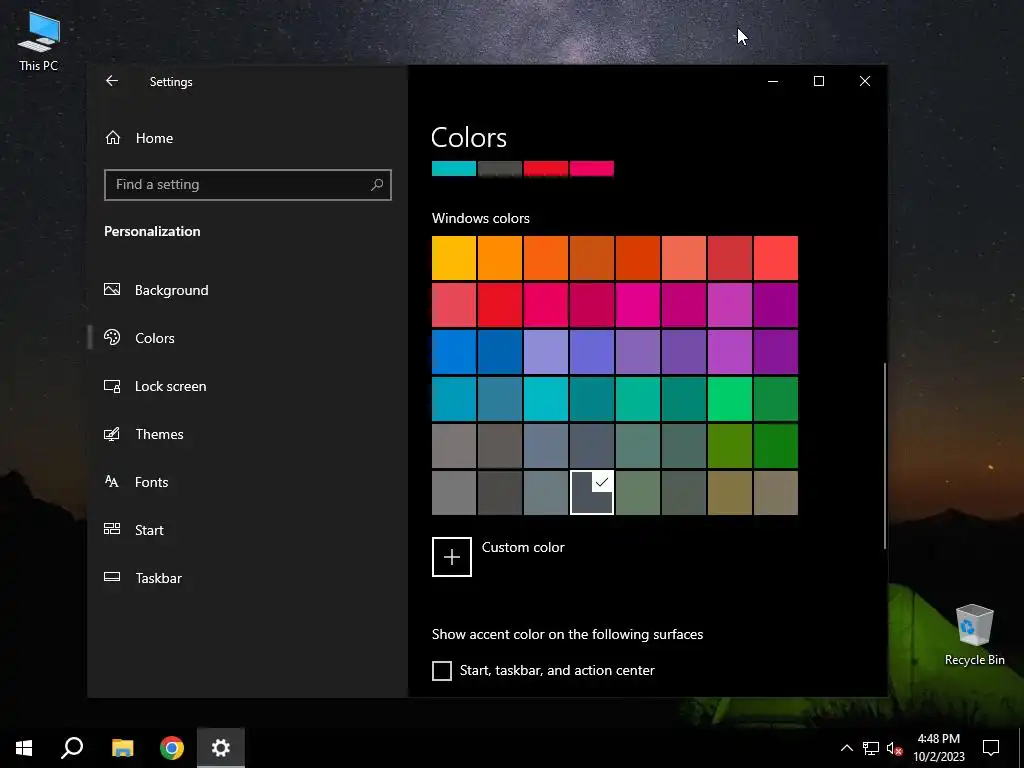The width and height of the screenshot is (1024, 768).
Task: Select the This PC desktop icon
Action: (39, 40)
